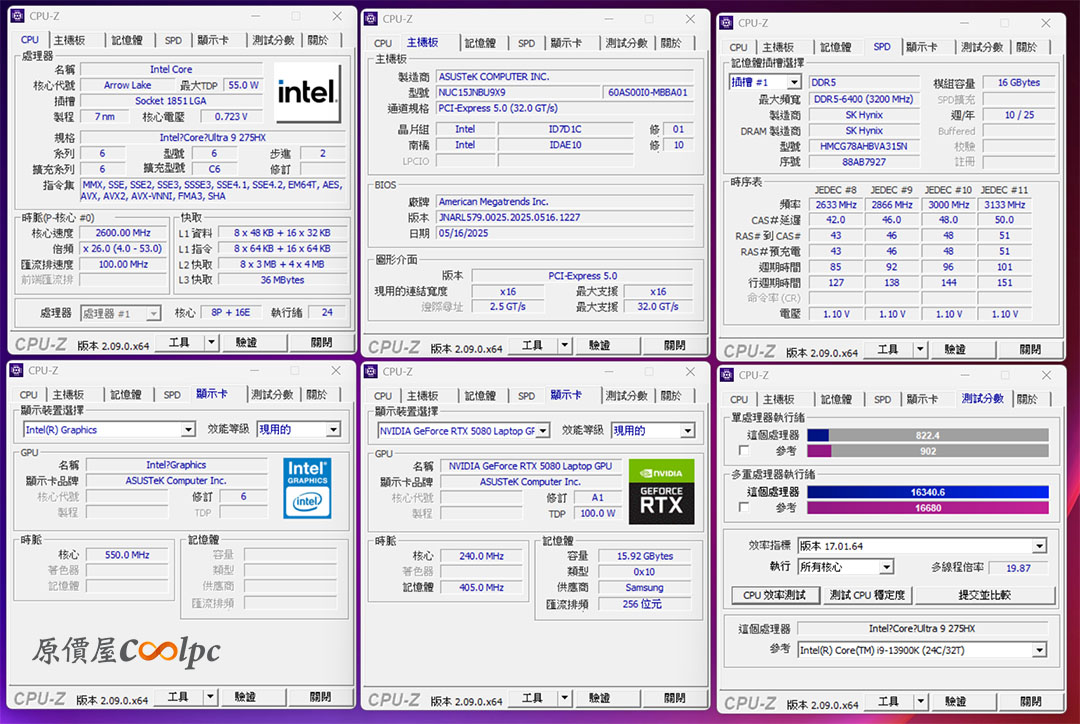Click the CPU-Z app icon in the CPU window title bar
Viewport: 1080px width, 724px height.
18,16
